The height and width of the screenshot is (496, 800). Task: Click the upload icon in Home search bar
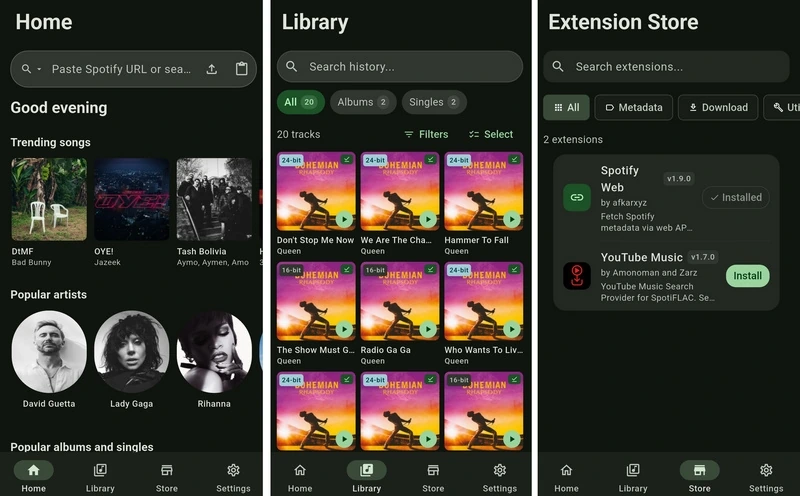212,69
